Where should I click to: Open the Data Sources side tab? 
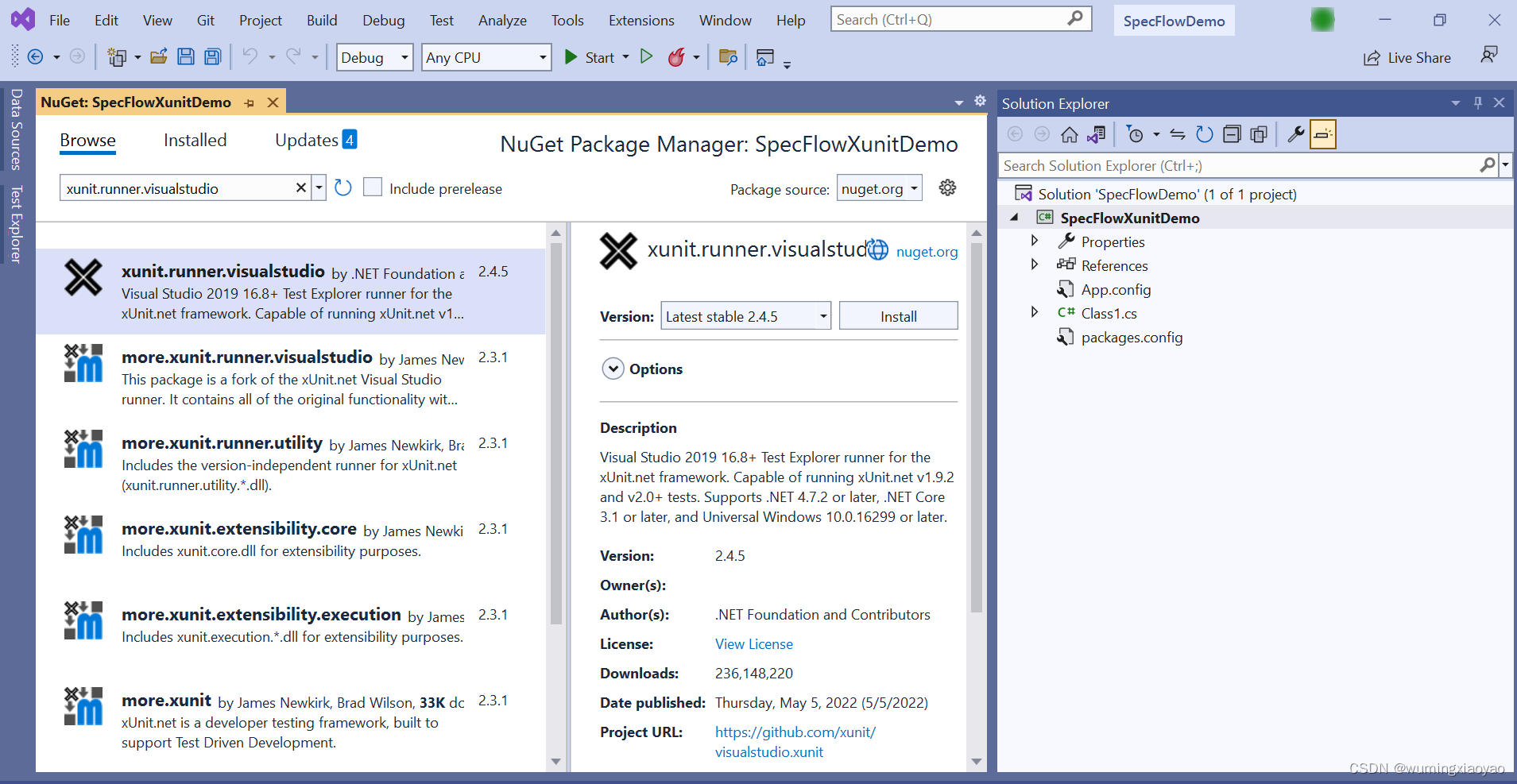(16, 129)
